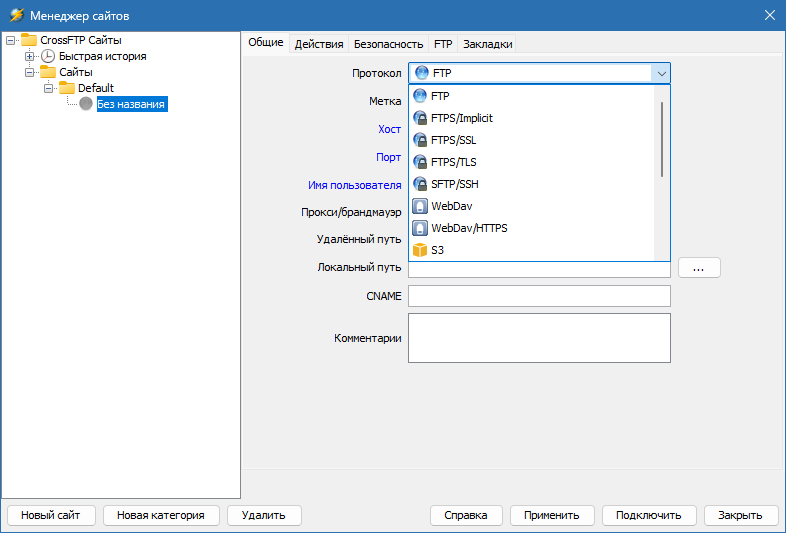
Task: Click the WebDav protocol icon
Action: tap(420, 206)
